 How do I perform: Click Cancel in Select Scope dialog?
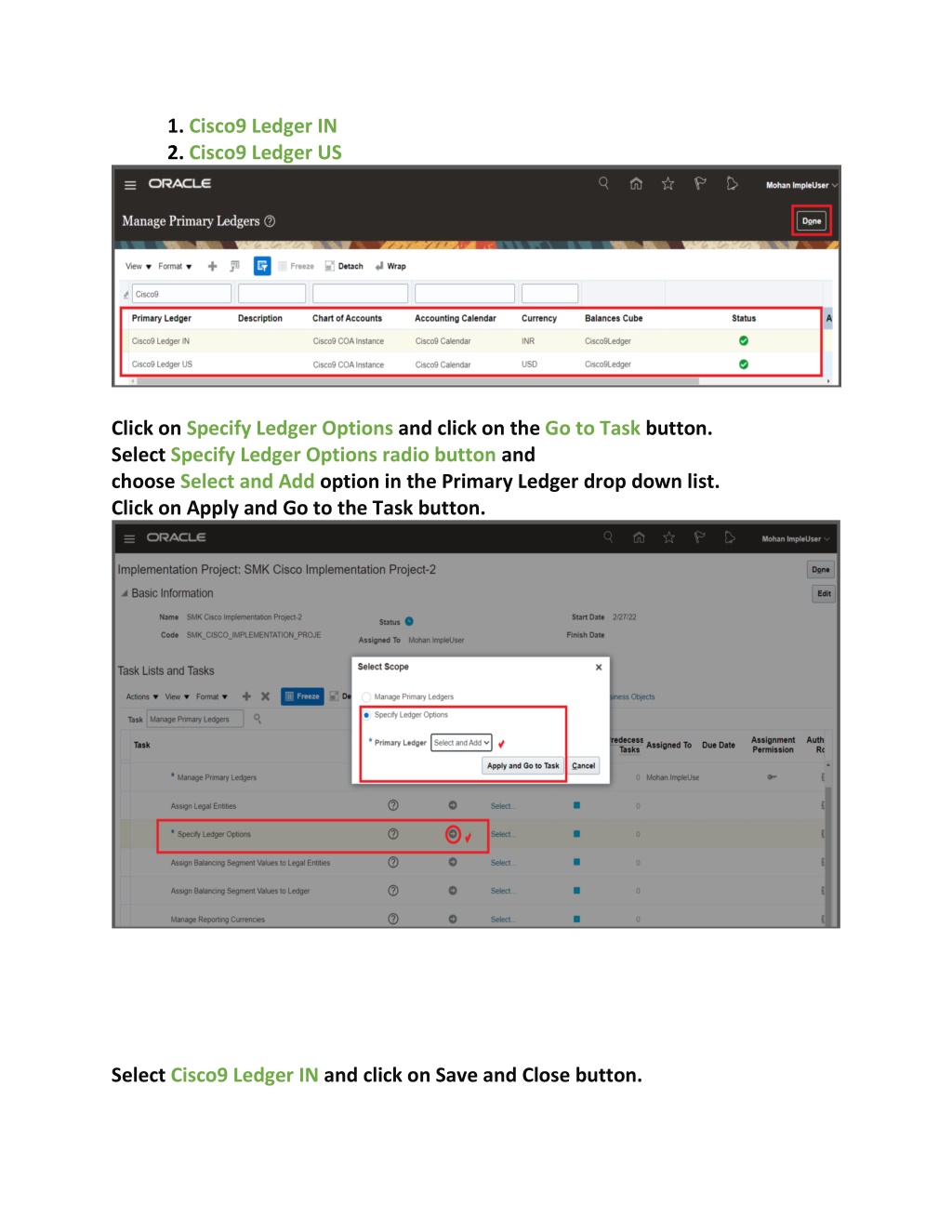coord(584,766)
